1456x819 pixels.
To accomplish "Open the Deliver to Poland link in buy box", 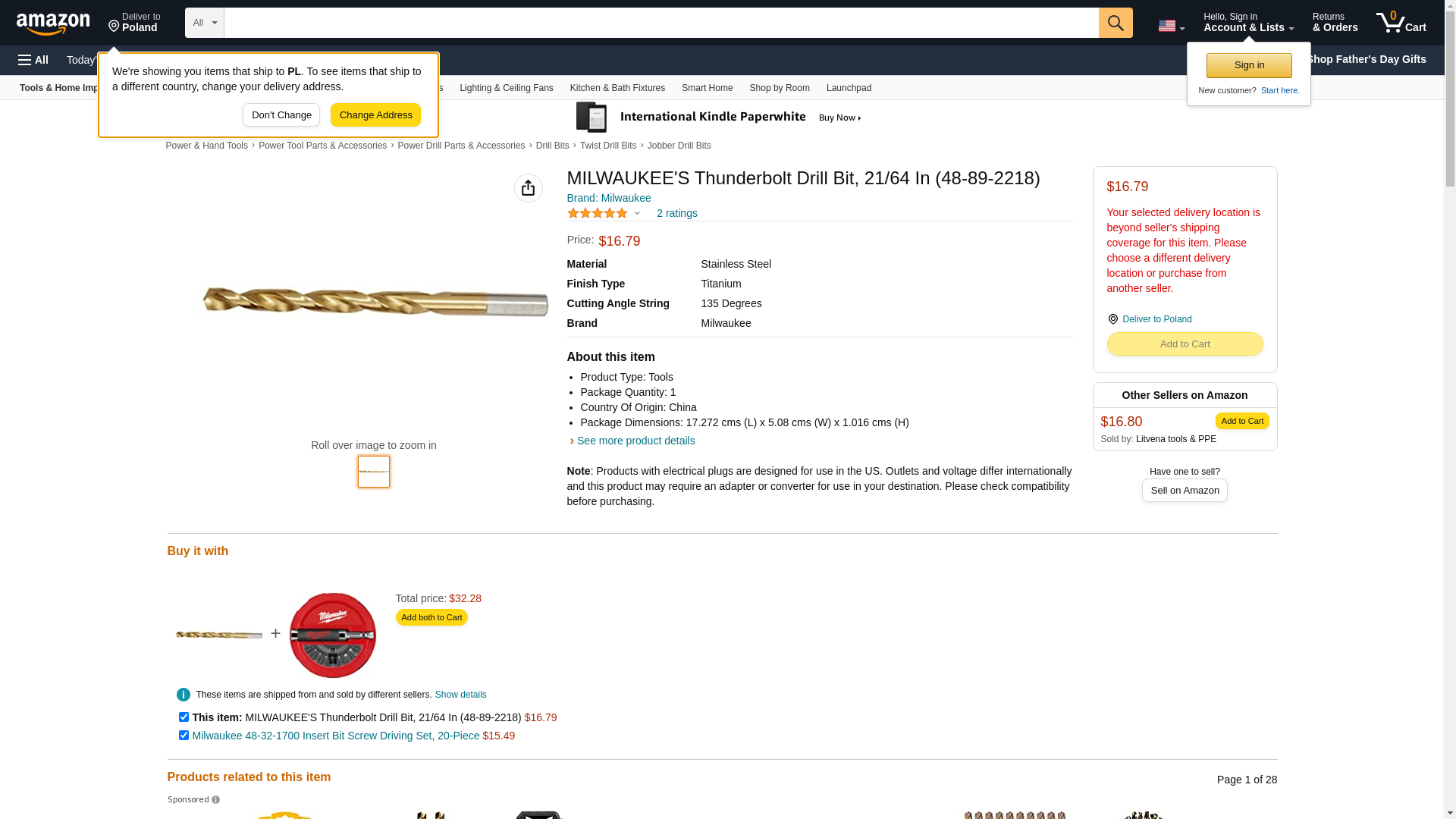I will click(x=1156, y=319).
